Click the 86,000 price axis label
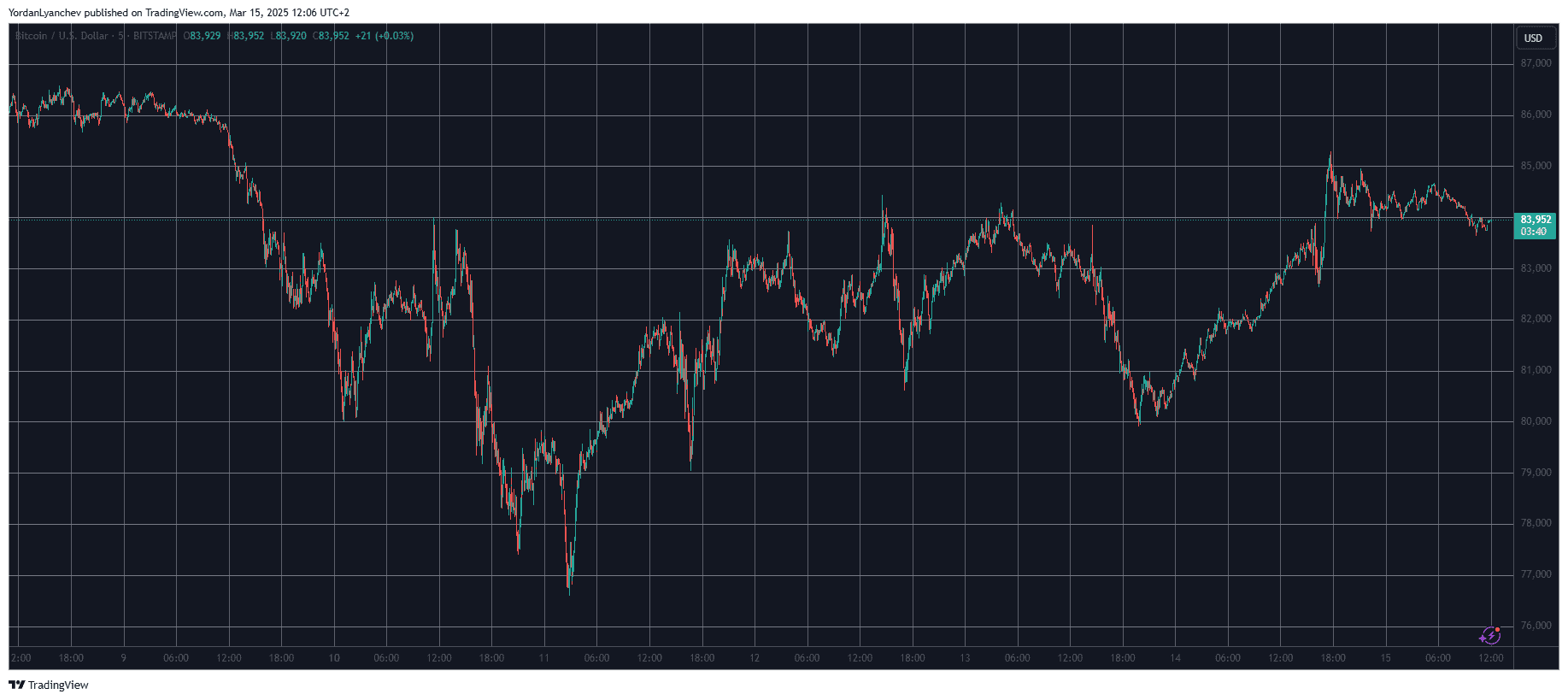1568x700 pixels. click(x=1536, y=115)
